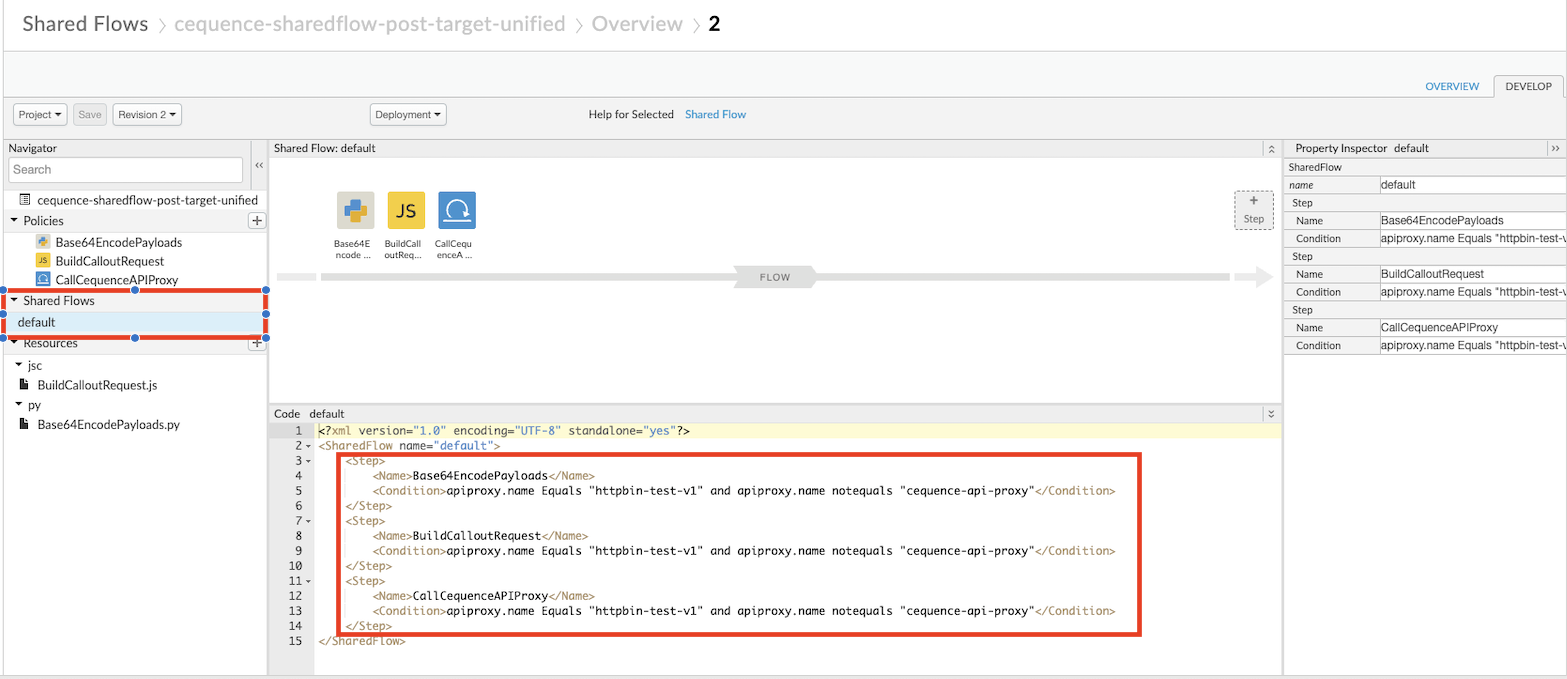Image resolution: width=1567 pixels, height=679 pixels.
Task: Collapse the Property Inspector with the double arrow
Action: [x=1555, y=148]
